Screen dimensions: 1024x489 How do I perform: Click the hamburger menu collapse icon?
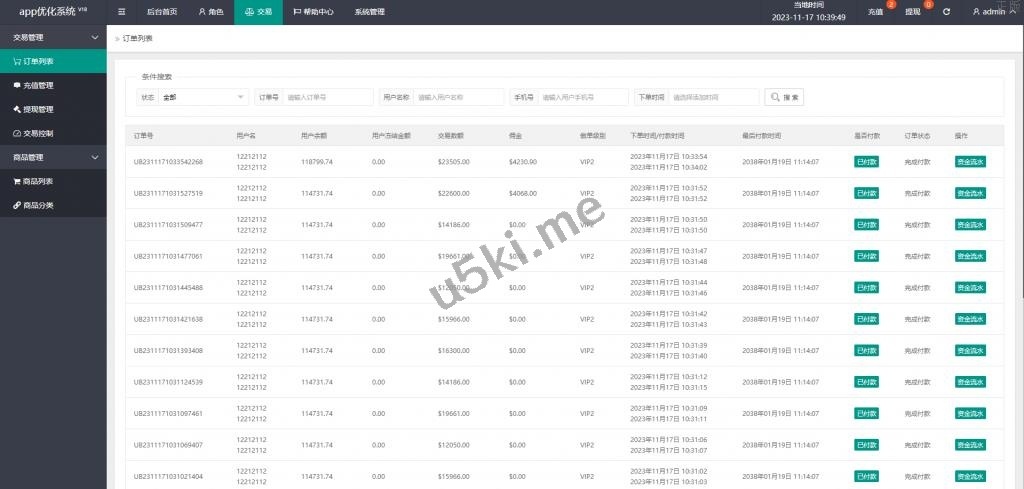[x=121, y=12]
